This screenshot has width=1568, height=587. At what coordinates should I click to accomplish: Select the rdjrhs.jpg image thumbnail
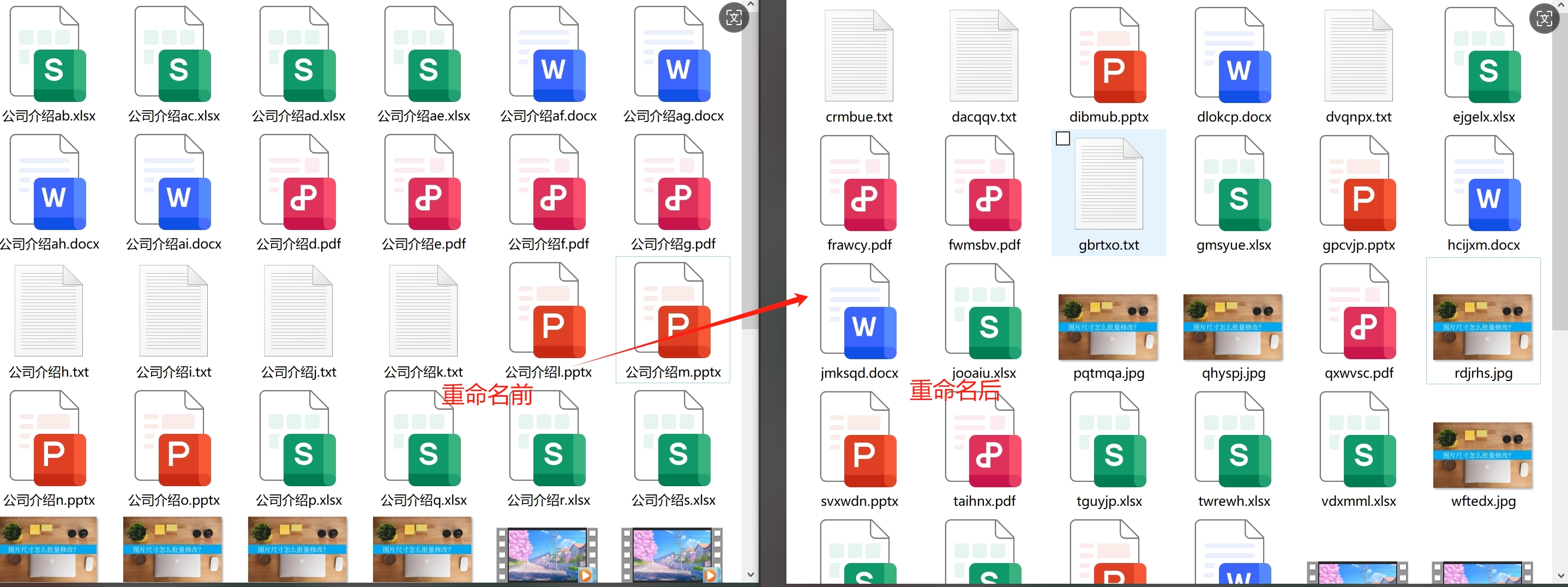click(x=1483, y=327)
